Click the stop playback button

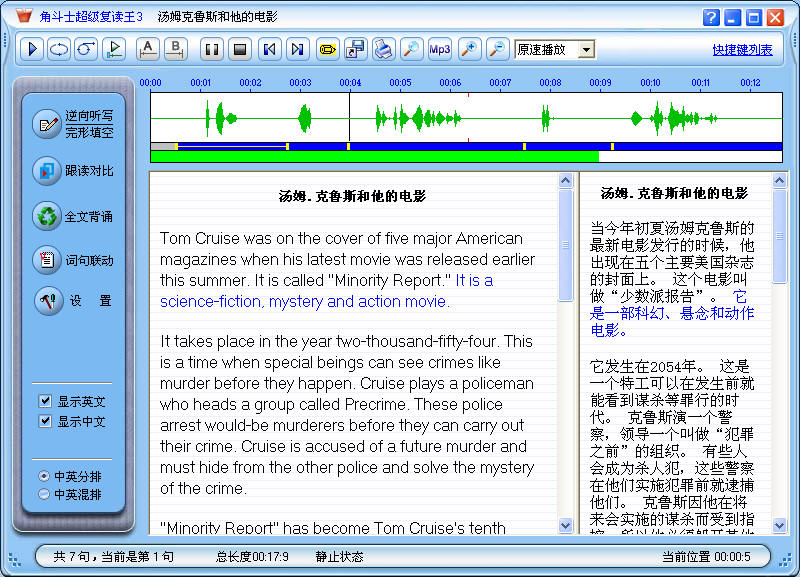coord(239,49)
